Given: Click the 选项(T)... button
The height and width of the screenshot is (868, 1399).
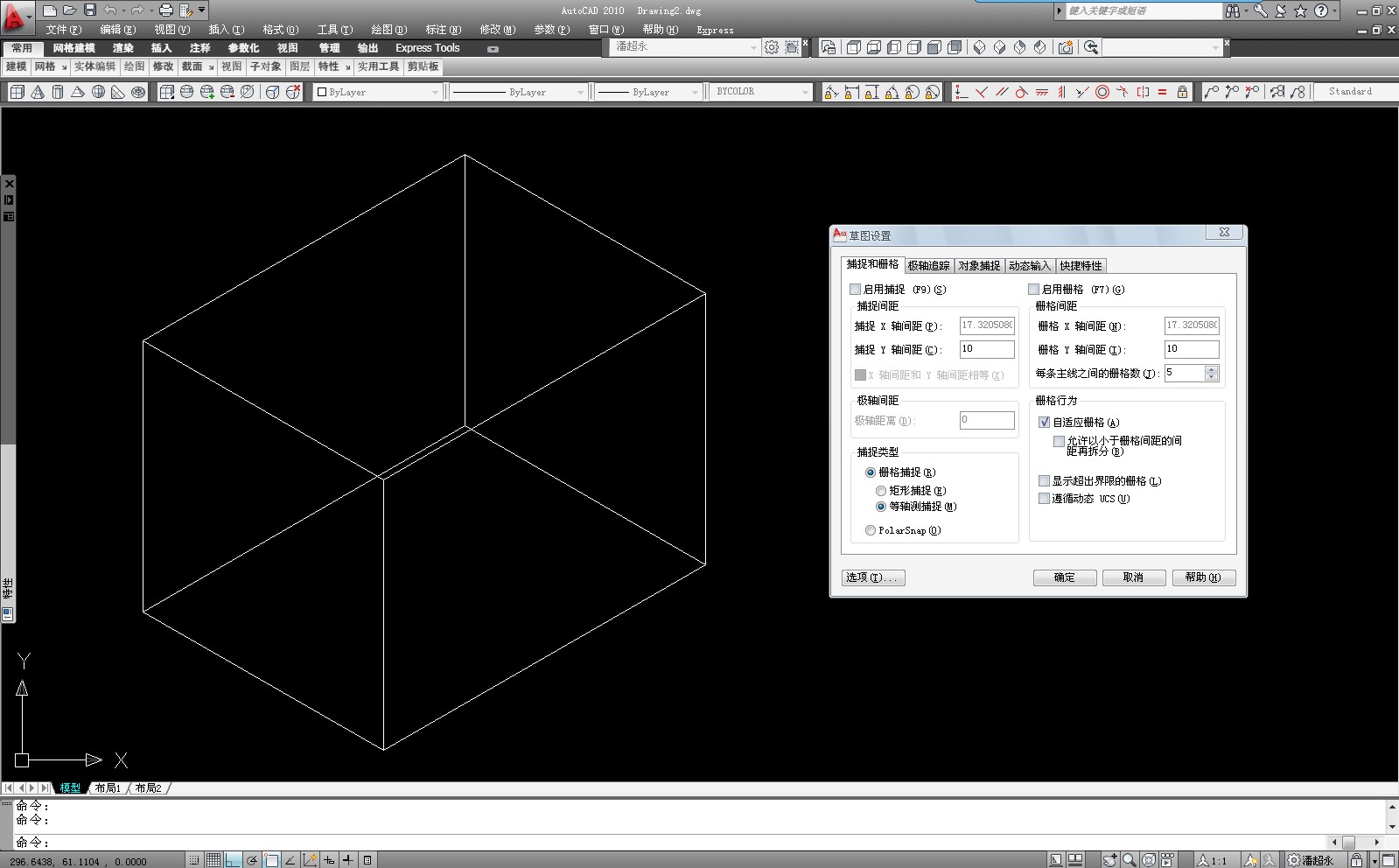Looking at the screenshot, I should click(873, 577).
